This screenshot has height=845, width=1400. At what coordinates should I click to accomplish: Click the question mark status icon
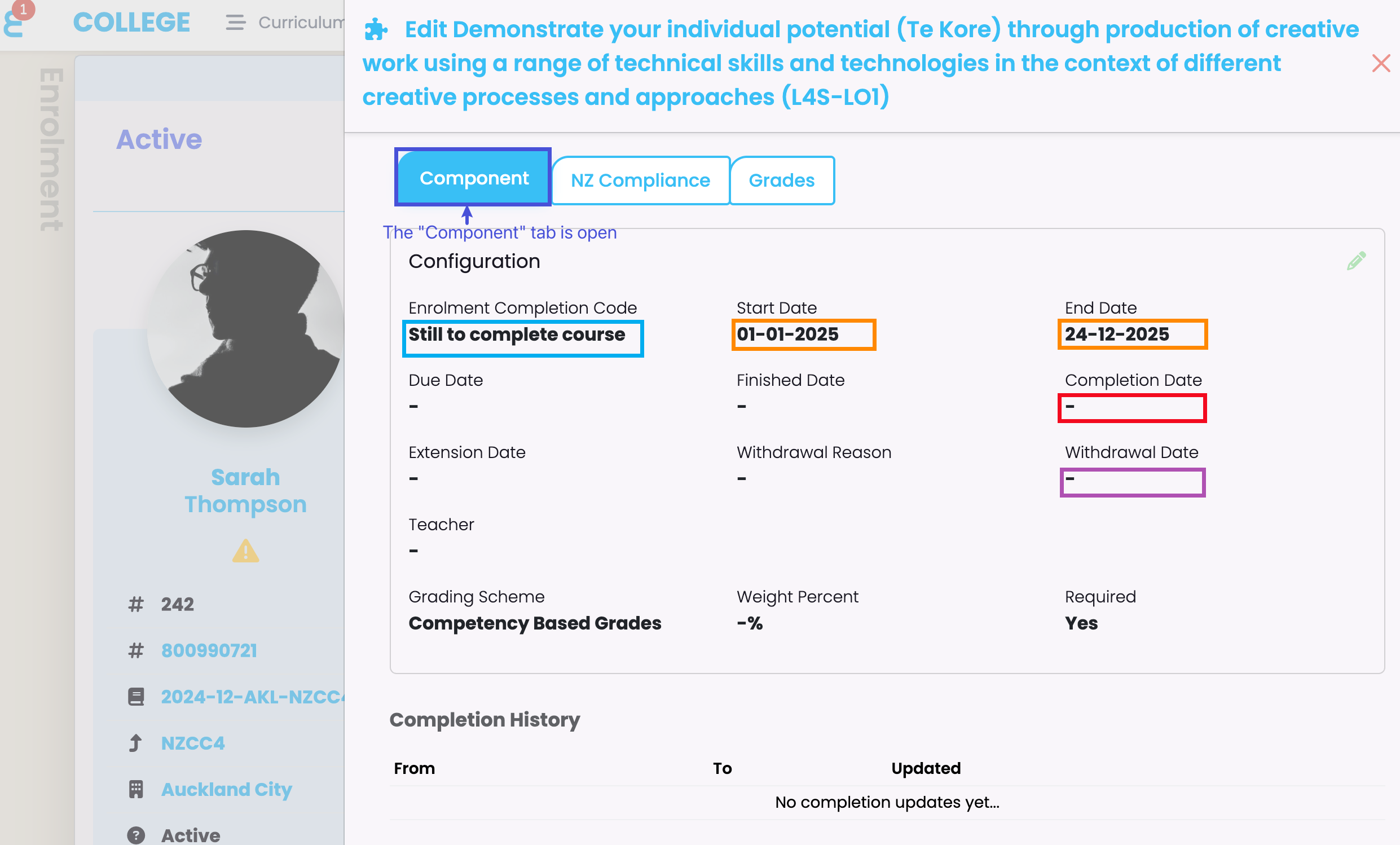point(136,835)
